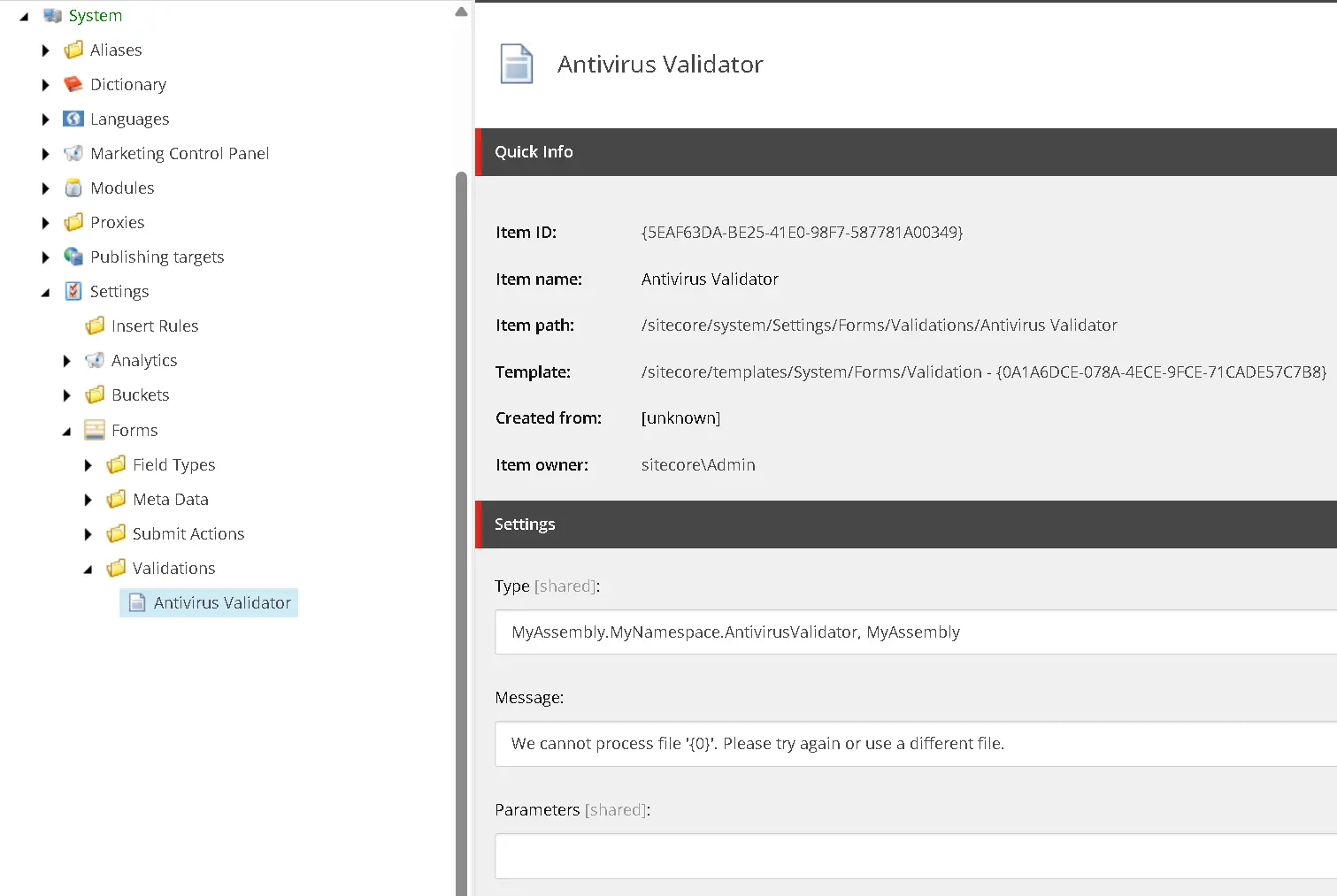The width and height of the screenshot is (1337, 896).
Task: Expand the Submit Actions node
Action: [88, 534]
